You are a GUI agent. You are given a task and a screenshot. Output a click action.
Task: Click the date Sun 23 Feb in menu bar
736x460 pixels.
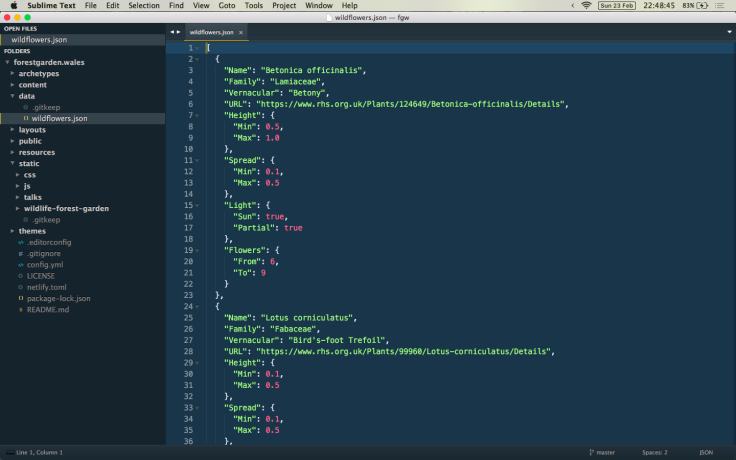click(617, 6)
